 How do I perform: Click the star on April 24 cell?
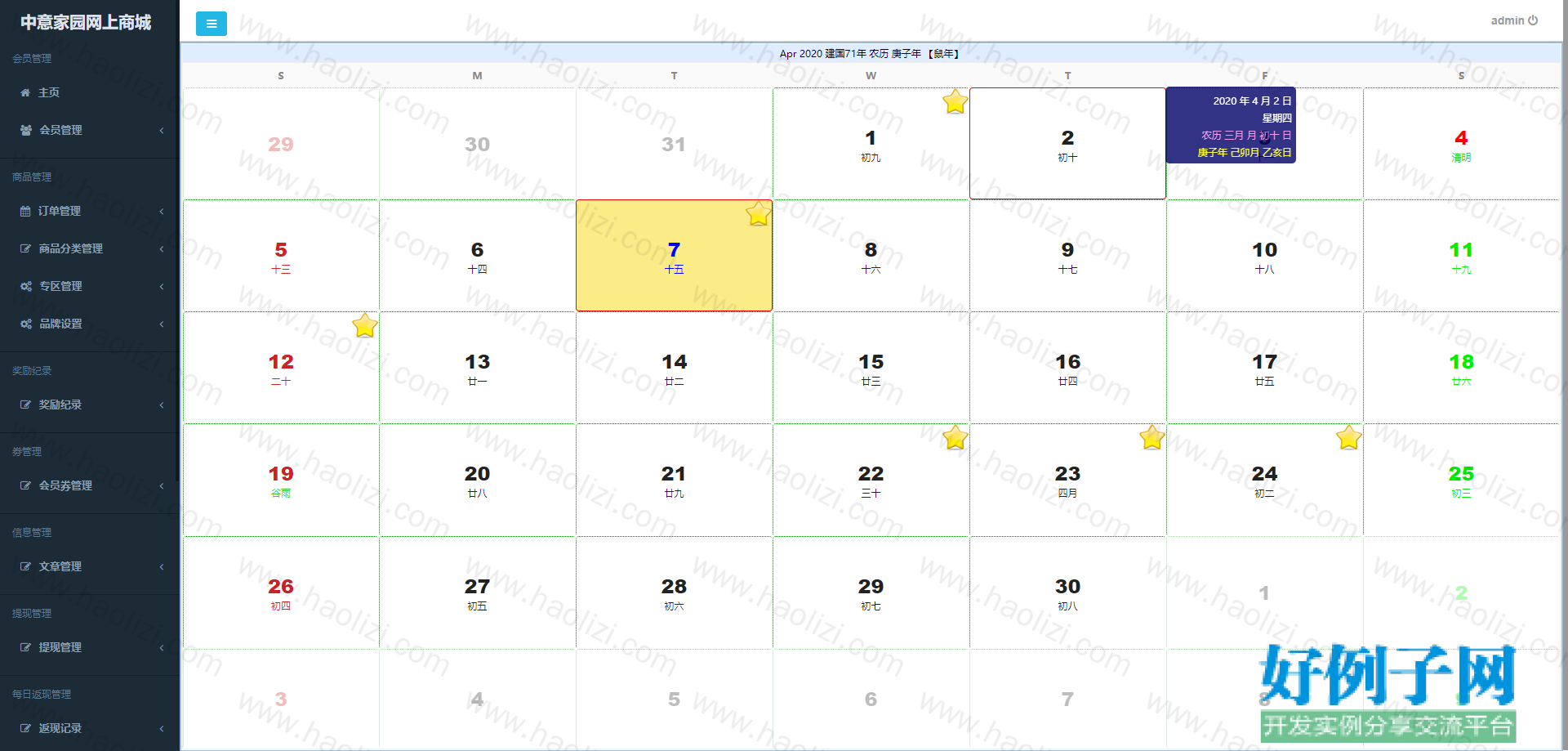click(1348, 438)
